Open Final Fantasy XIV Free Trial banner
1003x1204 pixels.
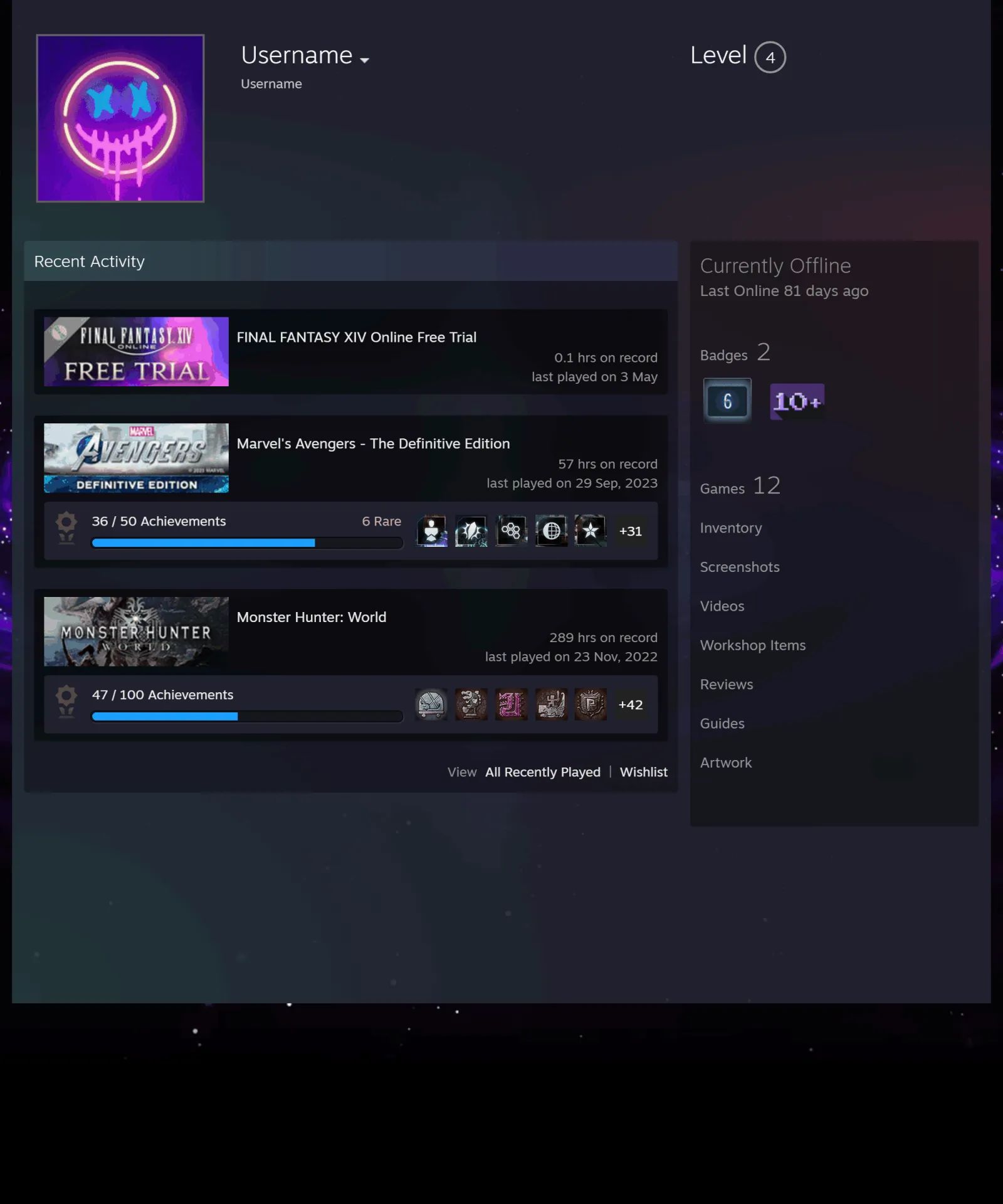click(x=136, y=352)
